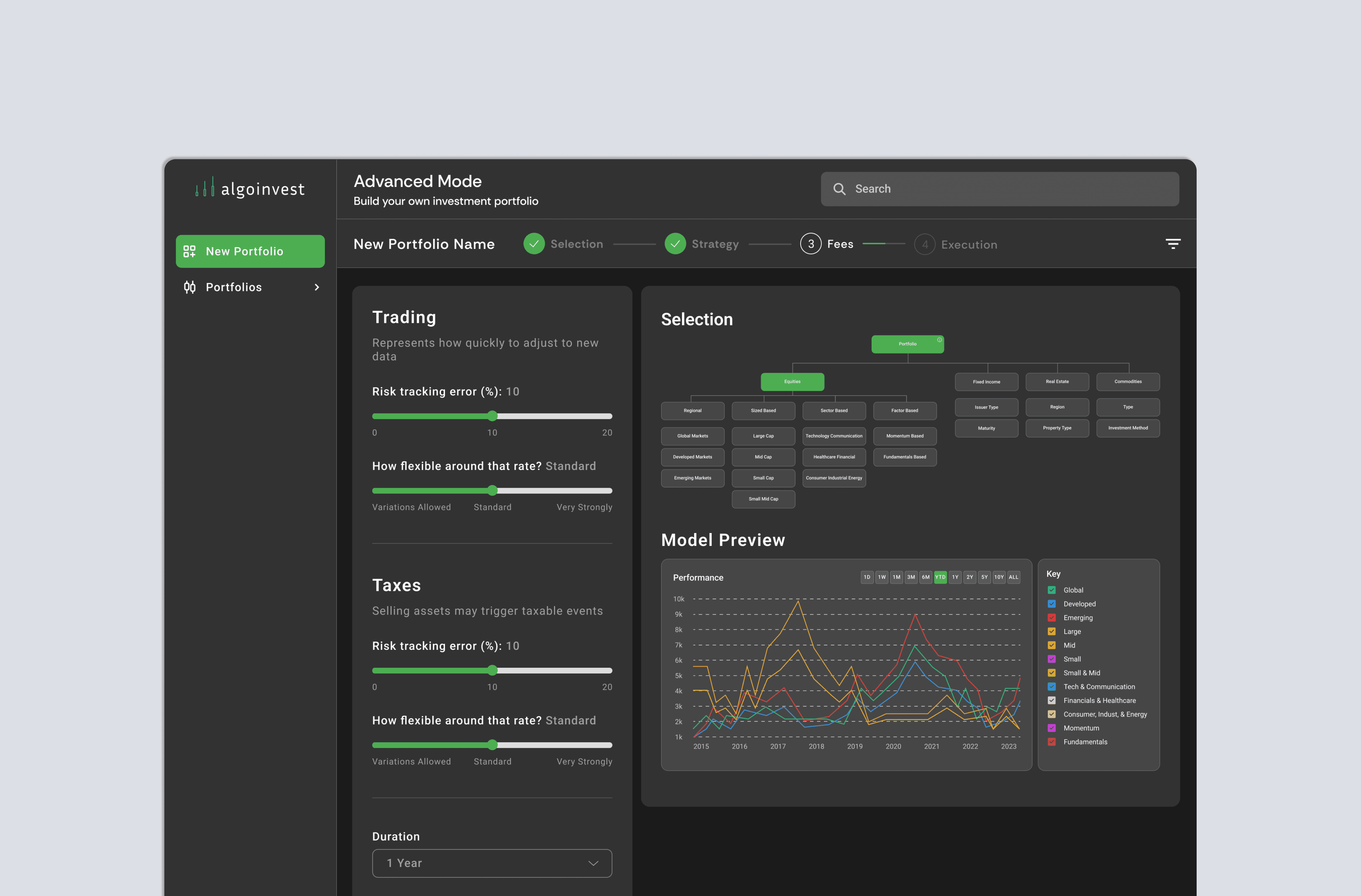
Task: Disable the Momentum key checkbox
Action: [x=1051, y=728]
